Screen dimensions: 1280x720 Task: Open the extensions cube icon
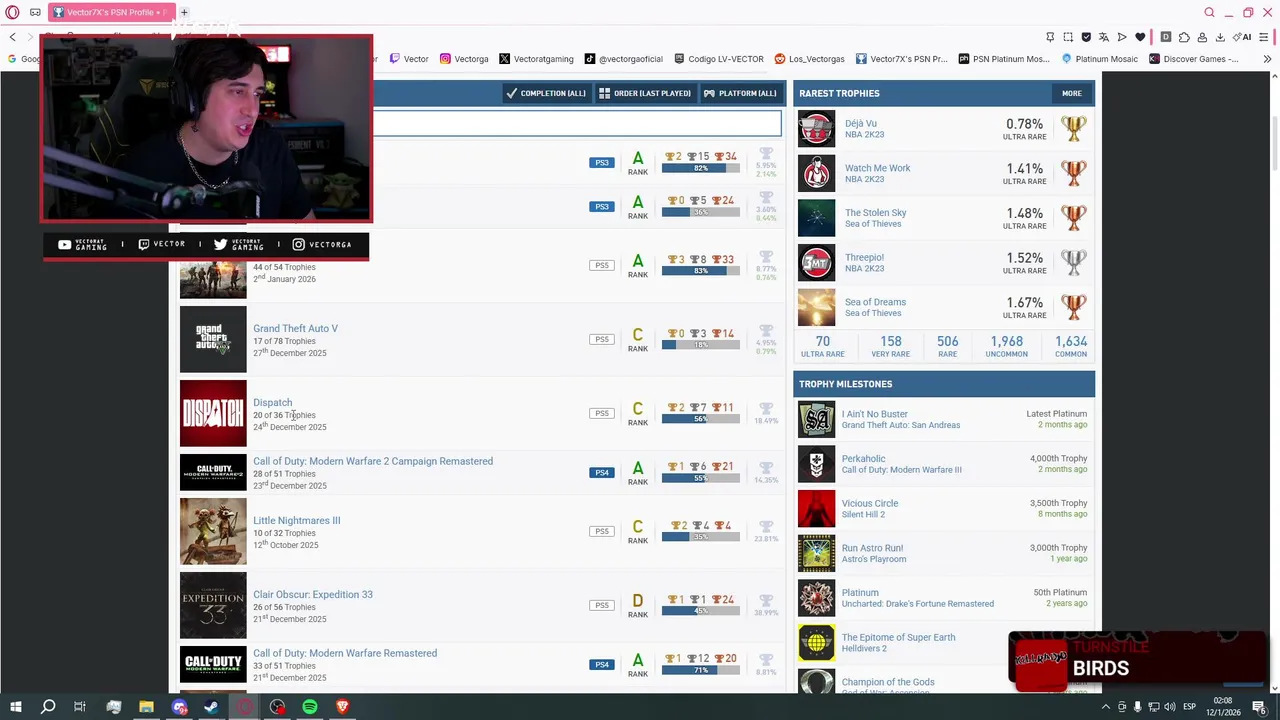point(1184,37)
